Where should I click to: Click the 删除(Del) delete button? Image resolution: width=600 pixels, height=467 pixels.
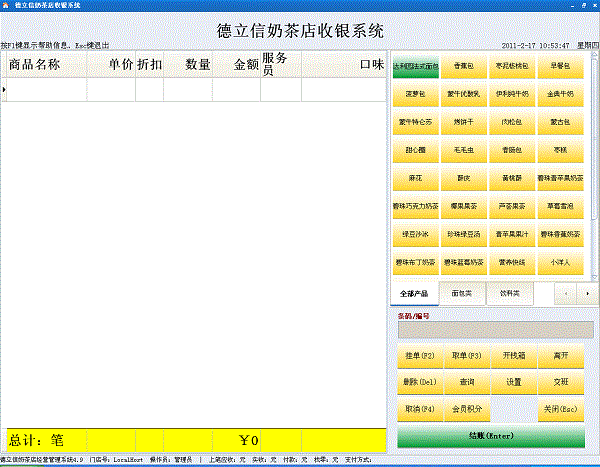coord(420,382)
